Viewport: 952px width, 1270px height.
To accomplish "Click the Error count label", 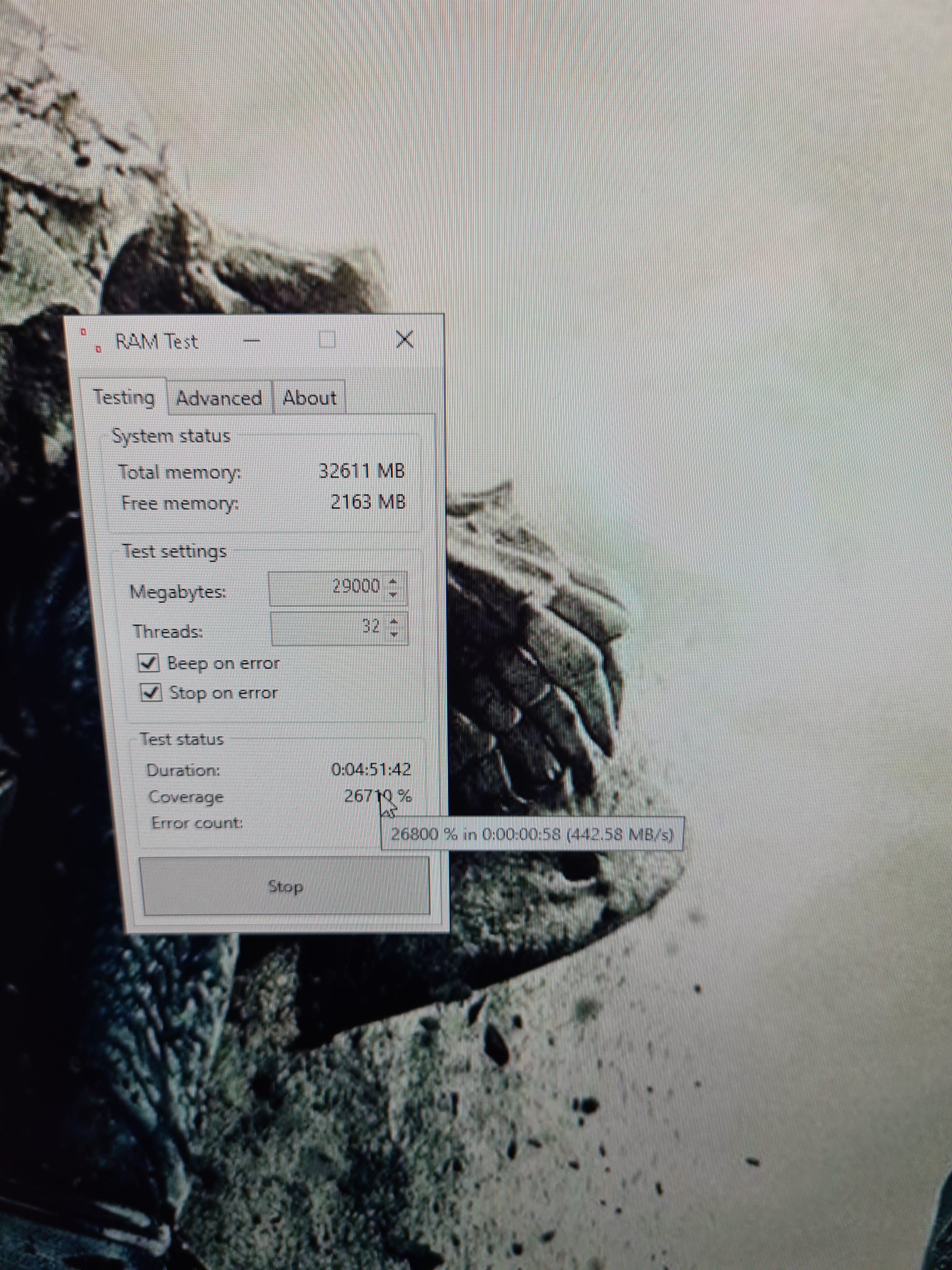I will 197,823.
